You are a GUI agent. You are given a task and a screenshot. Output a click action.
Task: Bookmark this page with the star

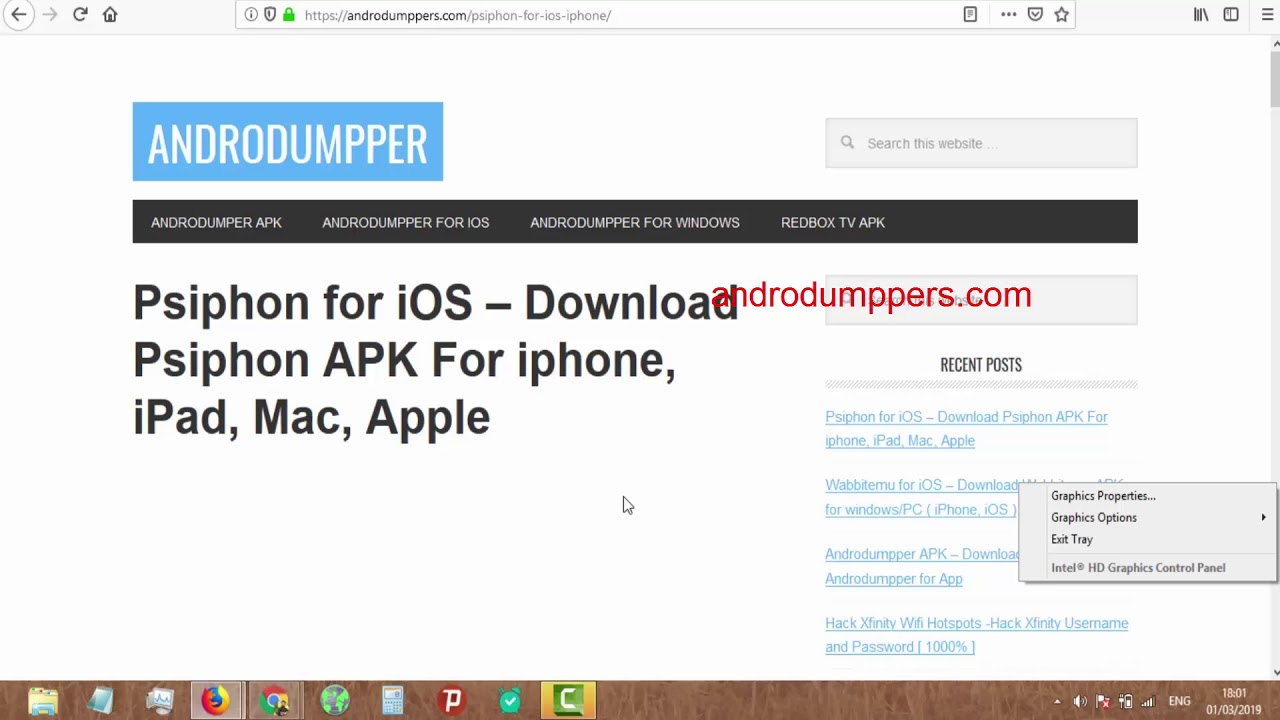1061,15
